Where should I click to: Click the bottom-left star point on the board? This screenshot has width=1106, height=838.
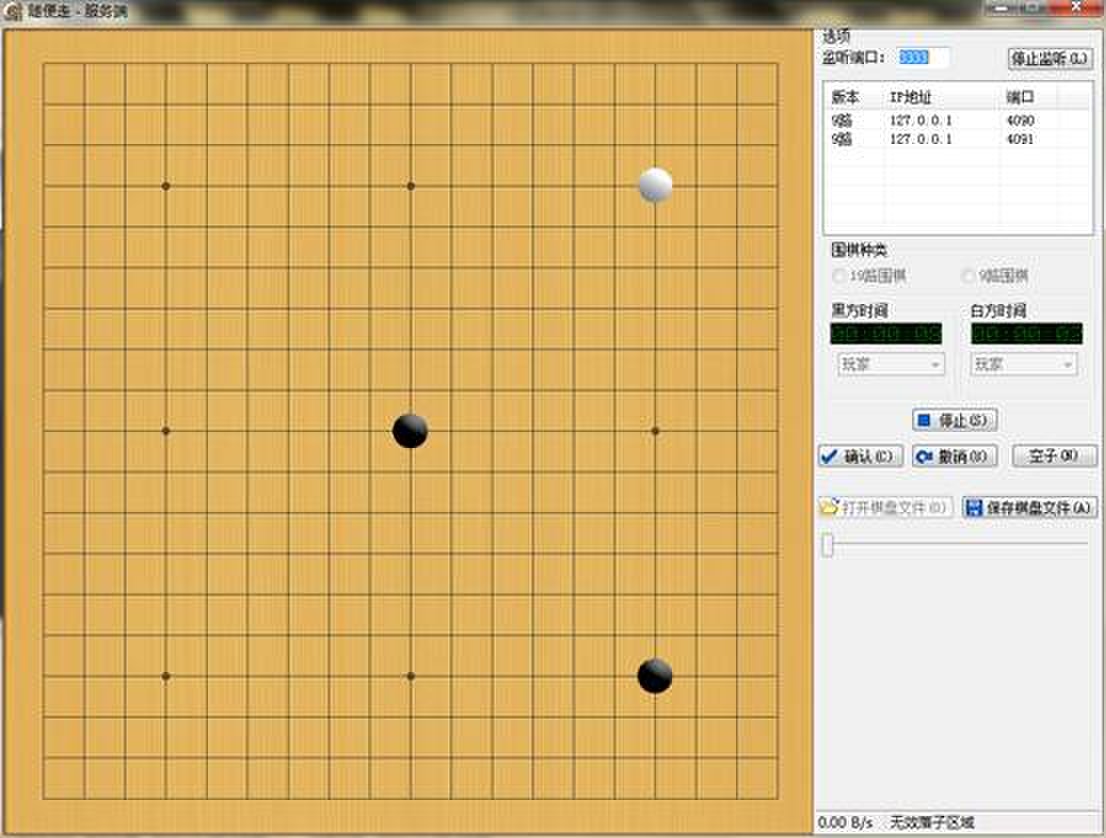pos(166,677)
